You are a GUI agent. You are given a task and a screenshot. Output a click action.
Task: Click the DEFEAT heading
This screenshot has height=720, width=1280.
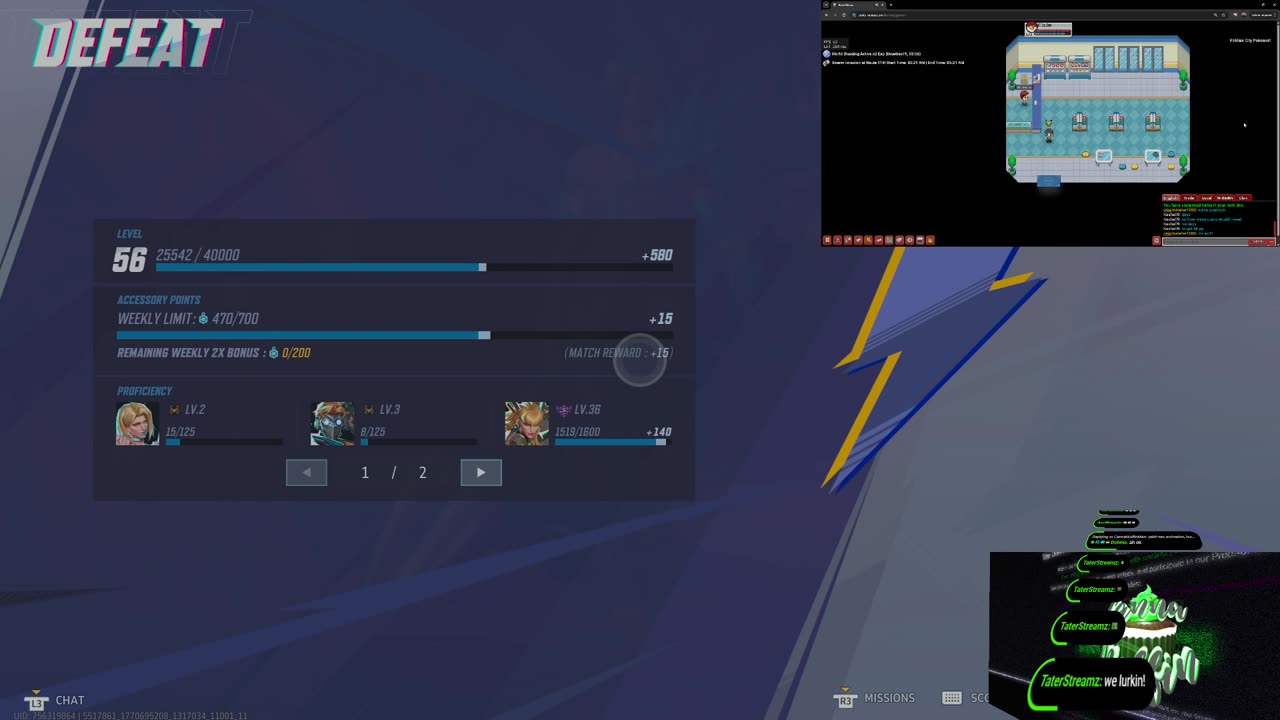tap(127, 45)
